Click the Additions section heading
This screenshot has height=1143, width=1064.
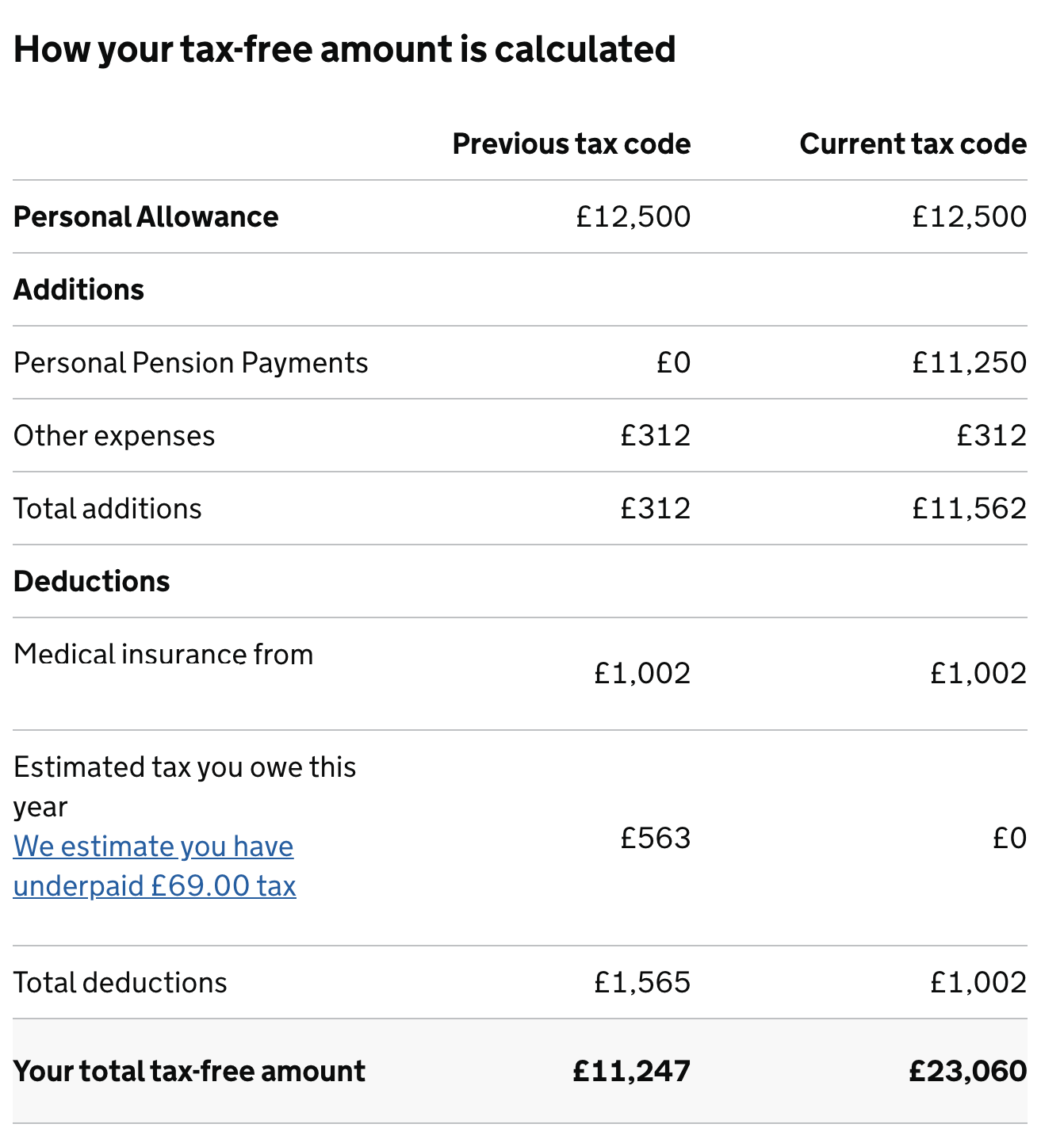pos(78,290)
